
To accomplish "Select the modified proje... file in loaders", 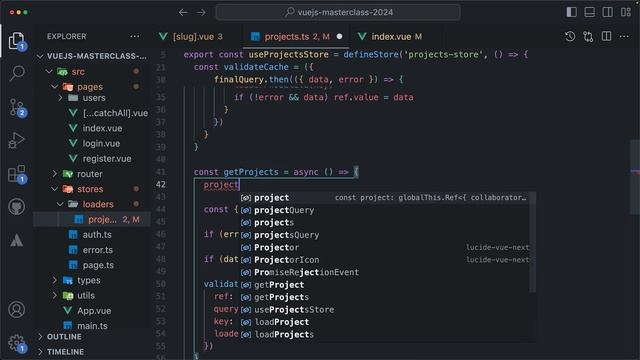I will click(92, 219).
